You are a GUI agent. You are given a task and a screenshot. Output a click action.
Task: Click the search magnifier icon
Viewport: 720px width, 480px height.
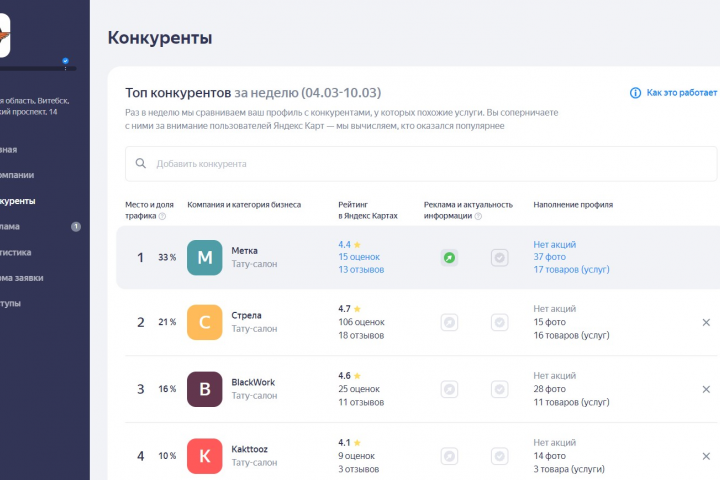(141, 164)
